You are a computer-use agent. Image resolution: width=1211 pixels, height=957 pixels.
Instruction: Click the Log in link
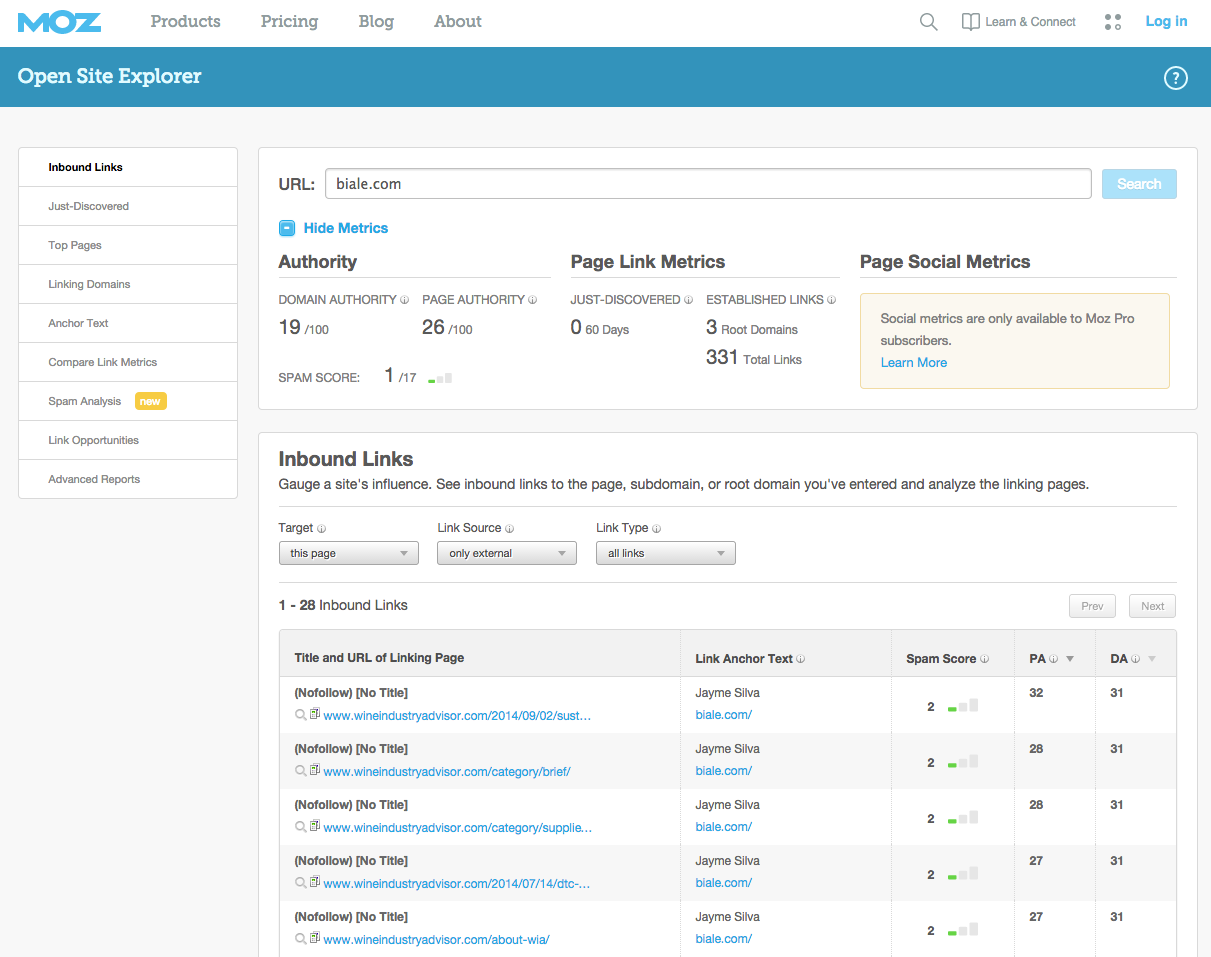[x=1166, y=21]
